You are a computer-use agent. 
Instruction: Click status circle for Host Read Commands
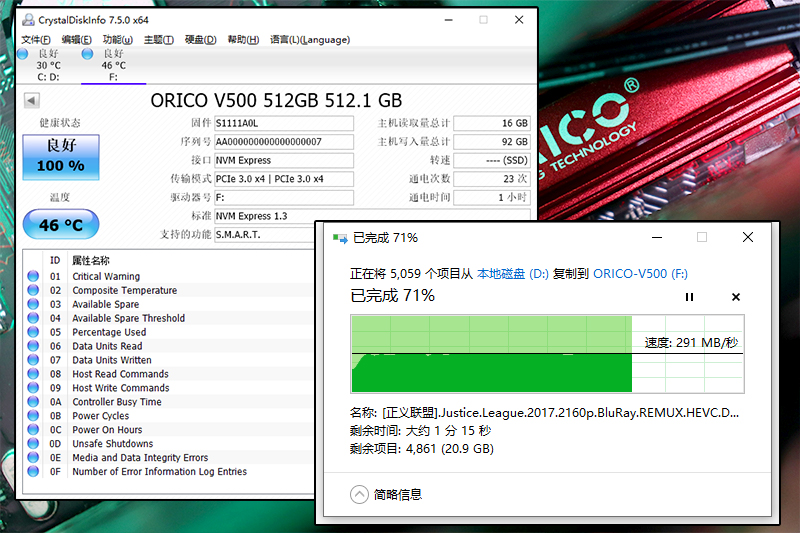coord(33,374)
